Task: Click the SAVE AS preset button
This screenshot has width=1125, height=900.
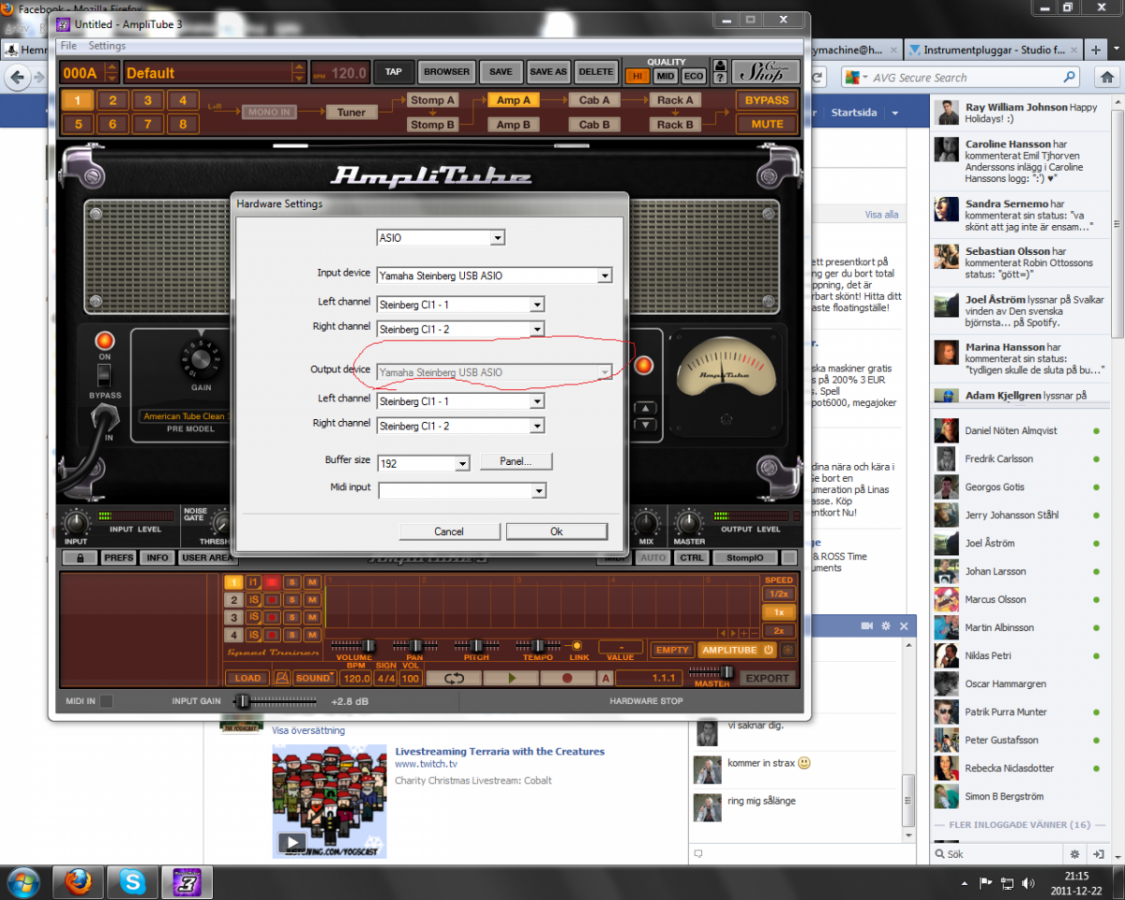Action: (x=548, y=72)
